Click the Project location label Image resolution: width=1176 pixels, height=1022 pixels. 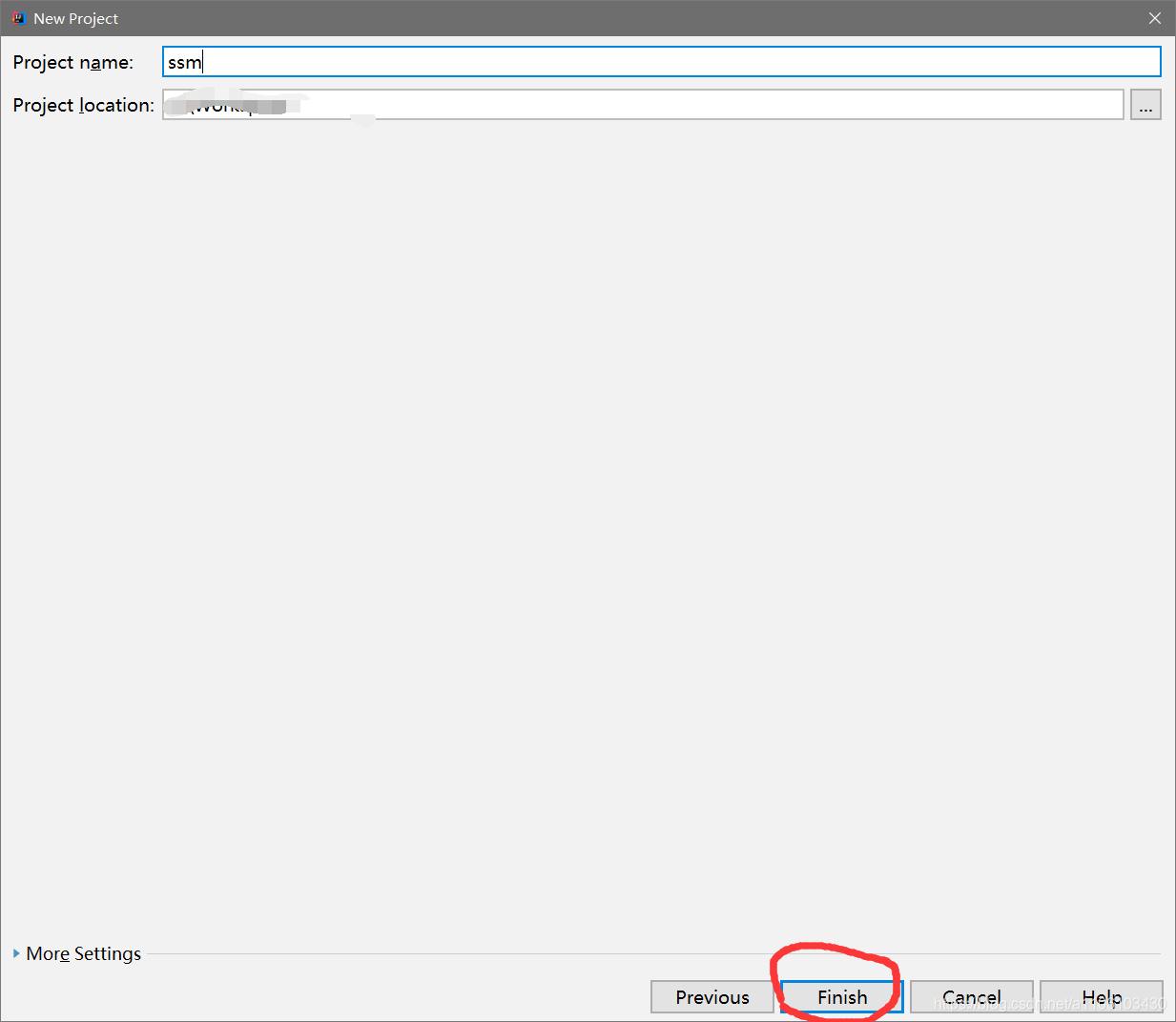coord(84,105)
